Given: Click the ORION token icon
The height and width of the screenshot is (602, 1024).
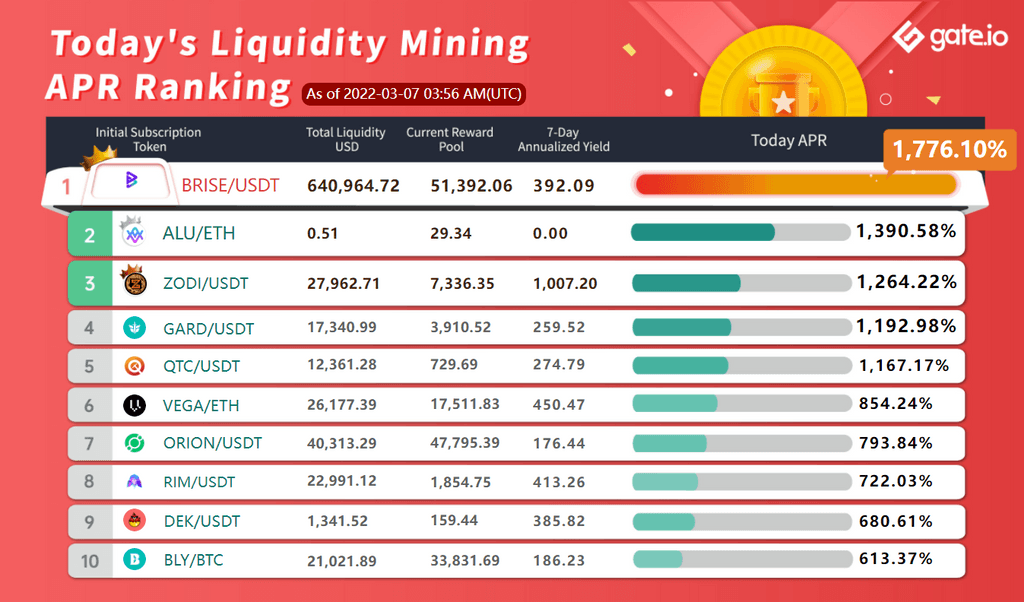Looking at the screenshot, I should click(x=133, y=443).
